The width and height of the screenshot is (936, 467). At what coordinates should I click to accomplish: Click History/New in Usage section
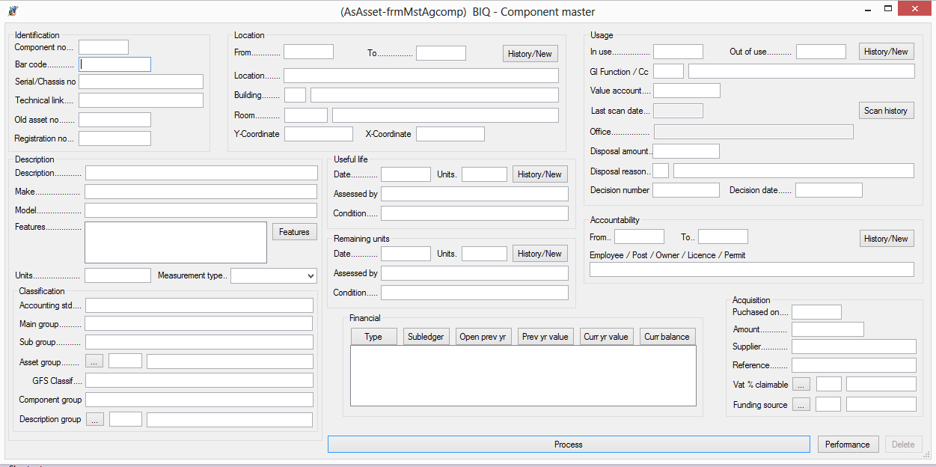(886, 51)
